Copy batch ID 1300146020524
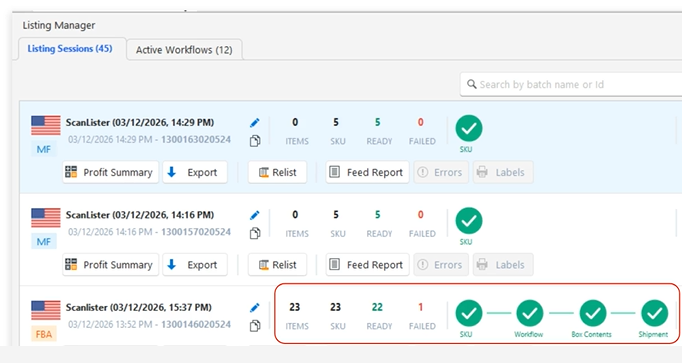Screen dimensions: 682x363 (255, 326)
